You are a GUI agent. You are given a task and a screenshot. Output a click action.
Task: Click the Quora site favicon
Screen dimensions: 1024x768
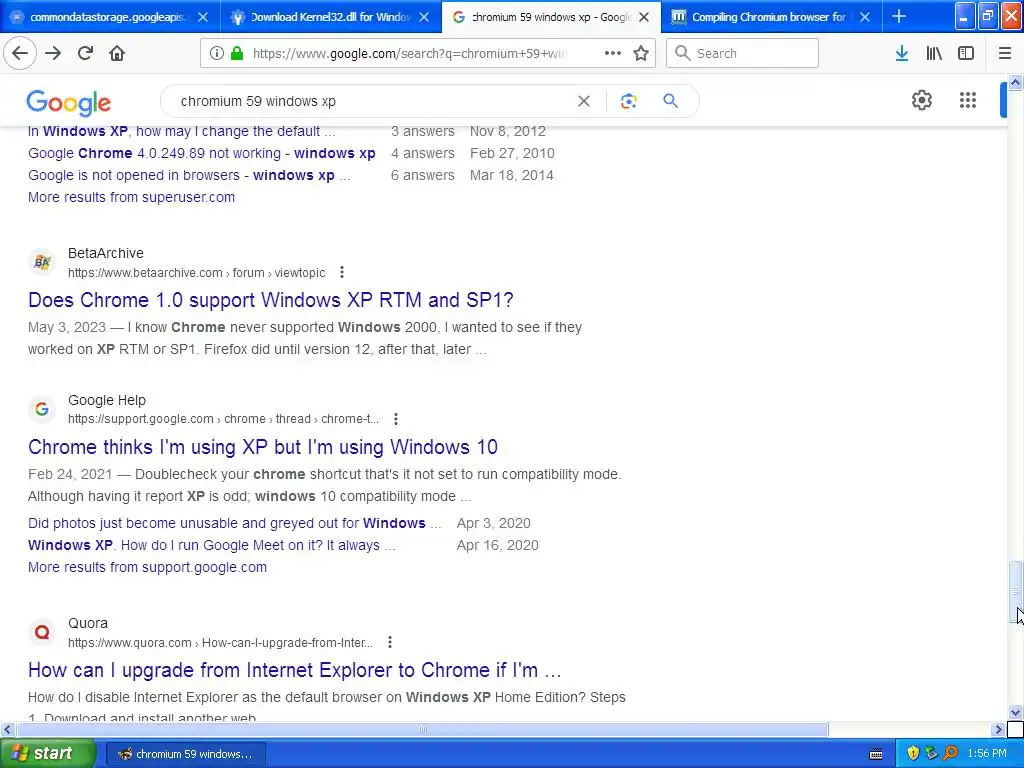pos(42,632)
